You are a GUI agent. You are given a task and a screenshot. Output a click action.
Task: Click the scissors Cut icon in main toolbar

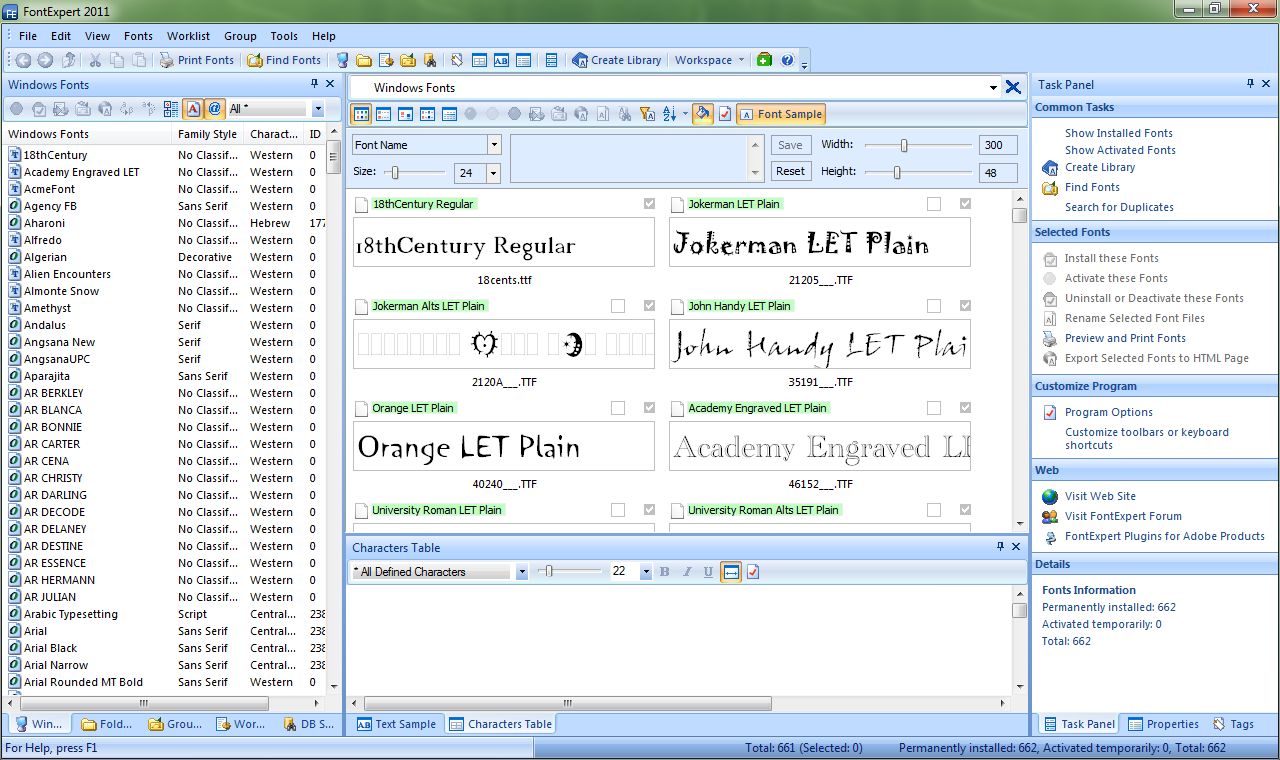[96, 60]
